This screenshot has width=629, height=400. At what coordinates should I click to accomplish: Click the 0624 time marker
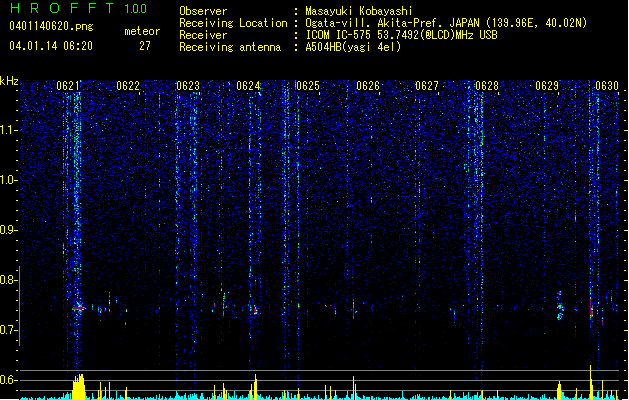[248, 86]
